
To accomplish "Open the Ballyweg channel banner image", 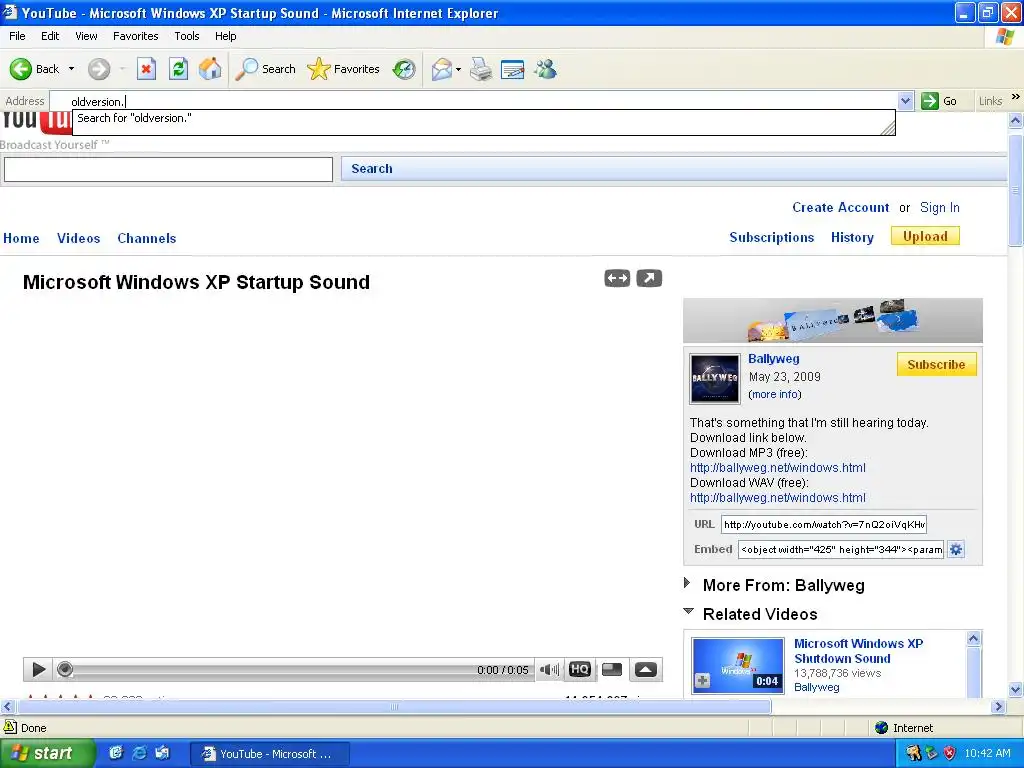I will coord(833,321).
